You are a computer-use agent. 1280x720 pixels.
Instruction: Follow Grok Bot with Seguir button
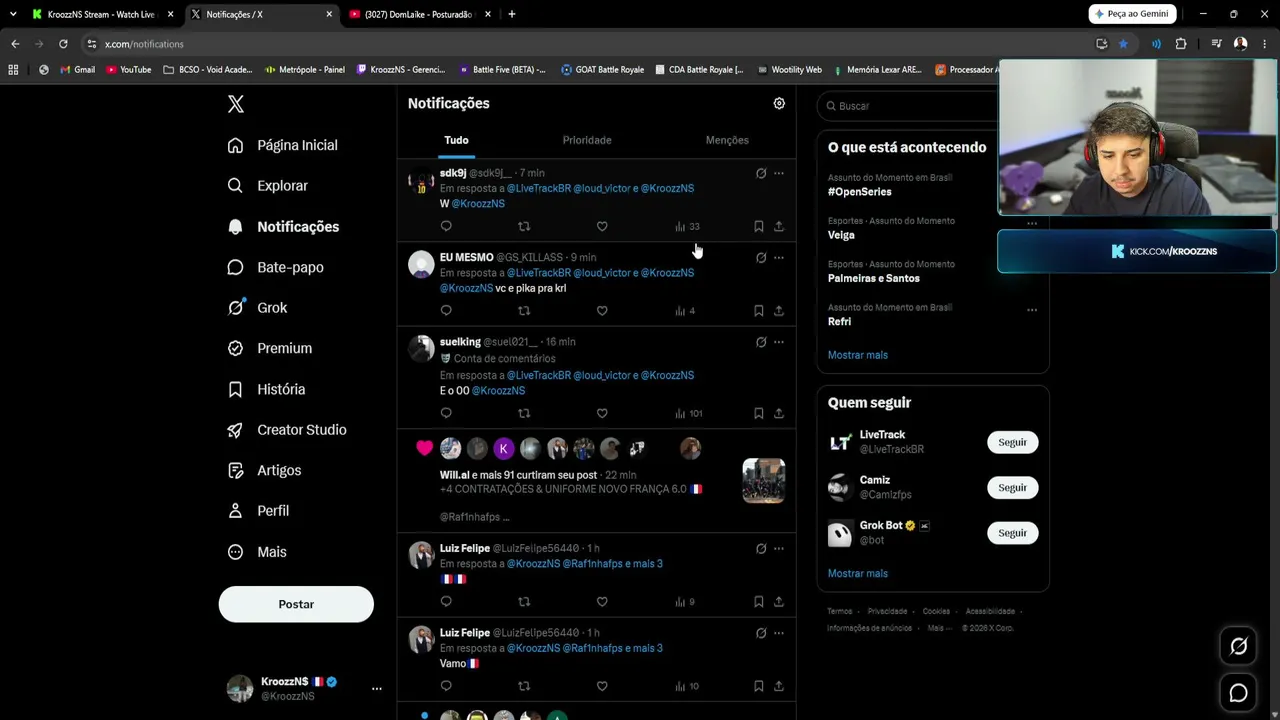point(1012,533)
